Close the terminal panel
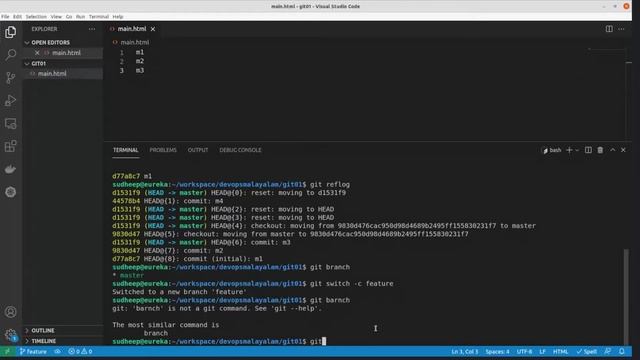 click(x=623, y=150)
